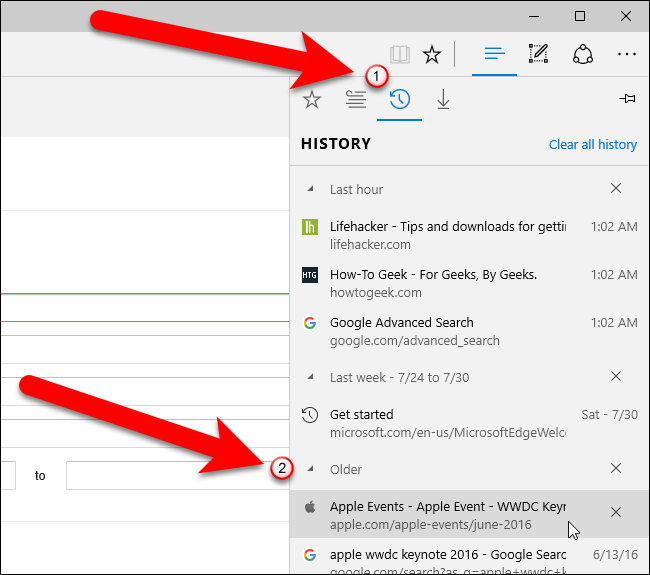Click the HISTORY heading
The image size is (650, 575).
click(336, 144)
